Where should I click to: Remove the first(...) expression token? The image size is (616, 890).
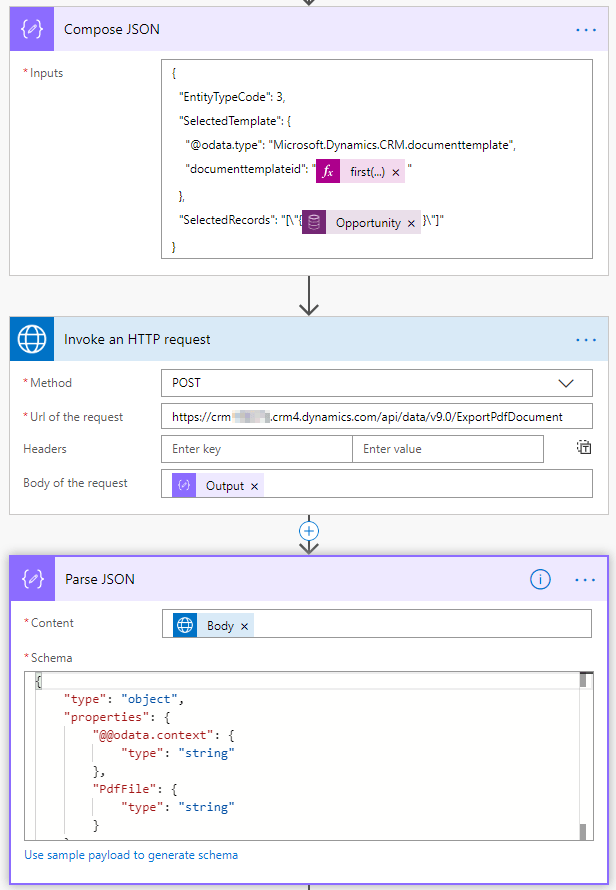tap(396, 172)
